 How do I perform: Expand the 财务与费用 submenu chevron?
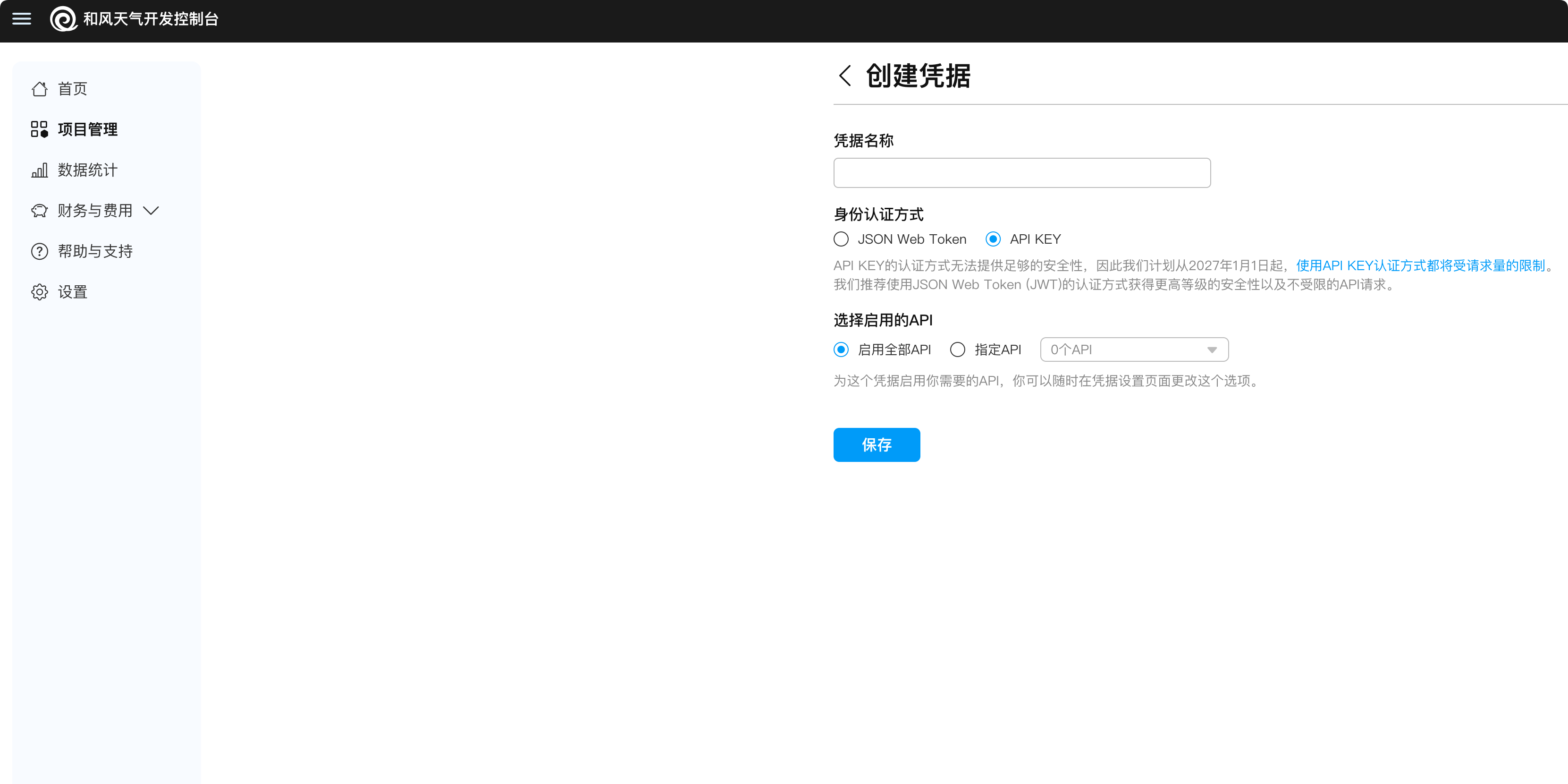click(151, 211)
